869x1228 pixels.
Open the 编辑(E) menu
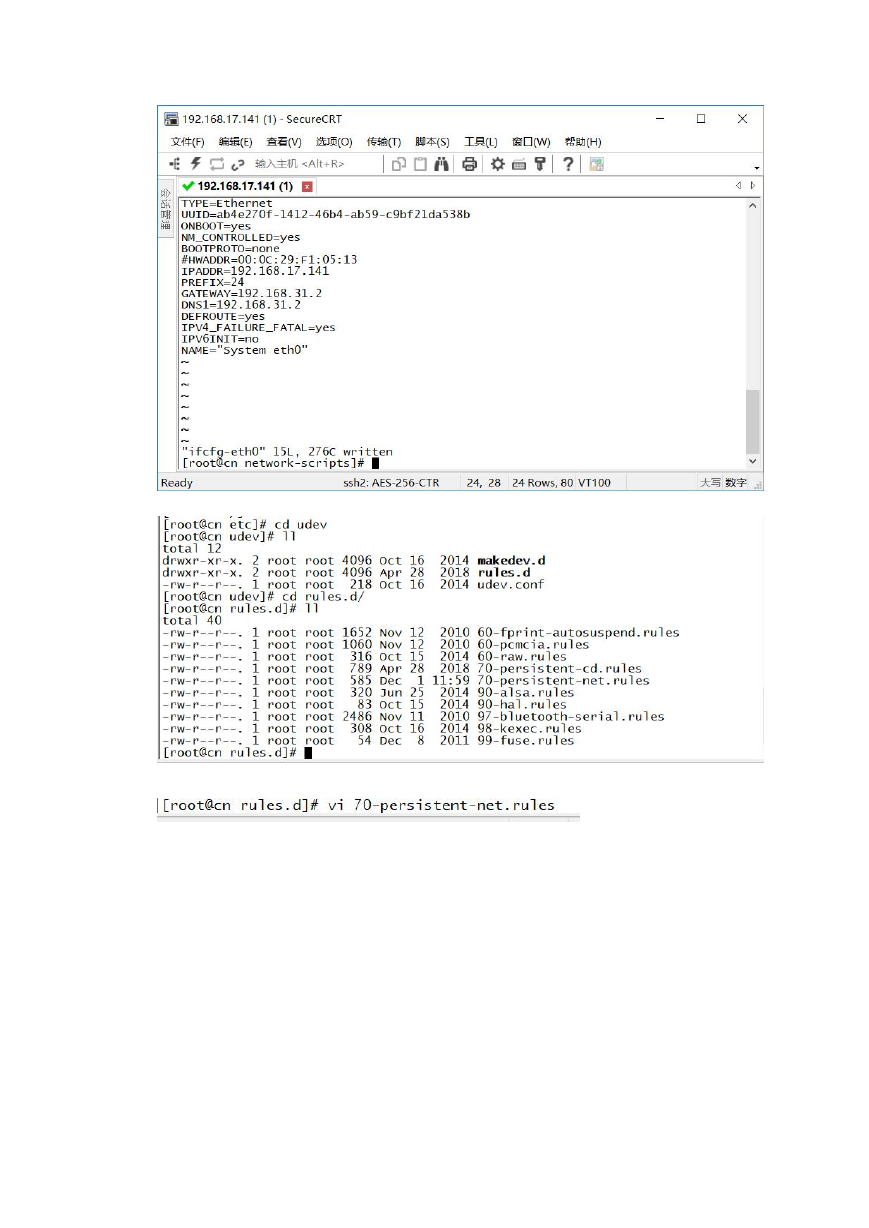pos(236,142)
